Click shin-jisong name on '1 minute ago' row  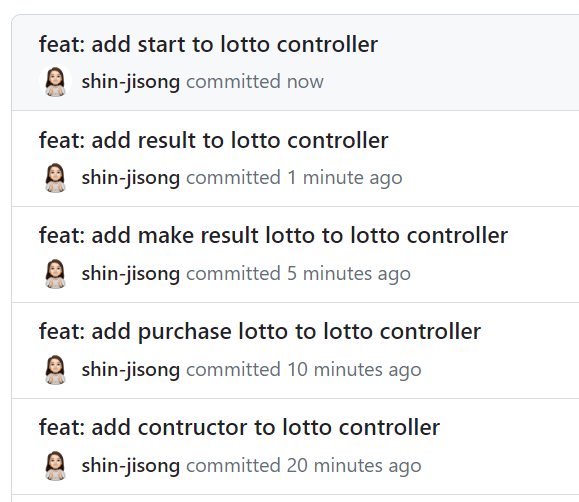point(131,178)
